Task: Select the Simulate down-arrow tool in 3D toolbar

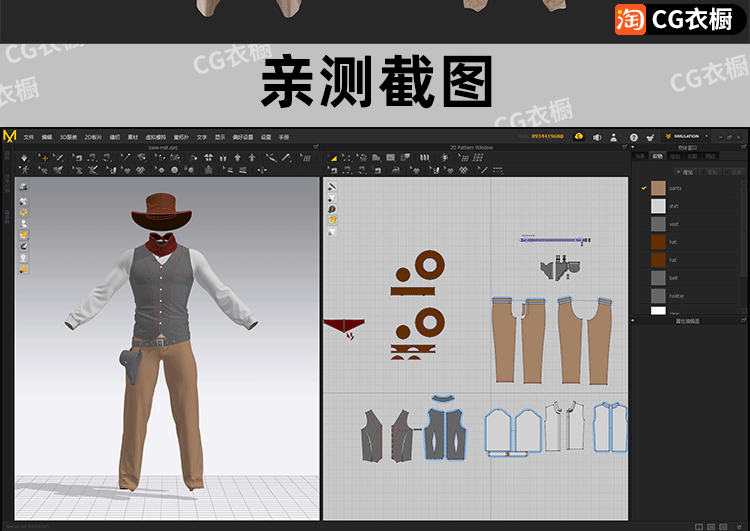Action: click(24, 157)
